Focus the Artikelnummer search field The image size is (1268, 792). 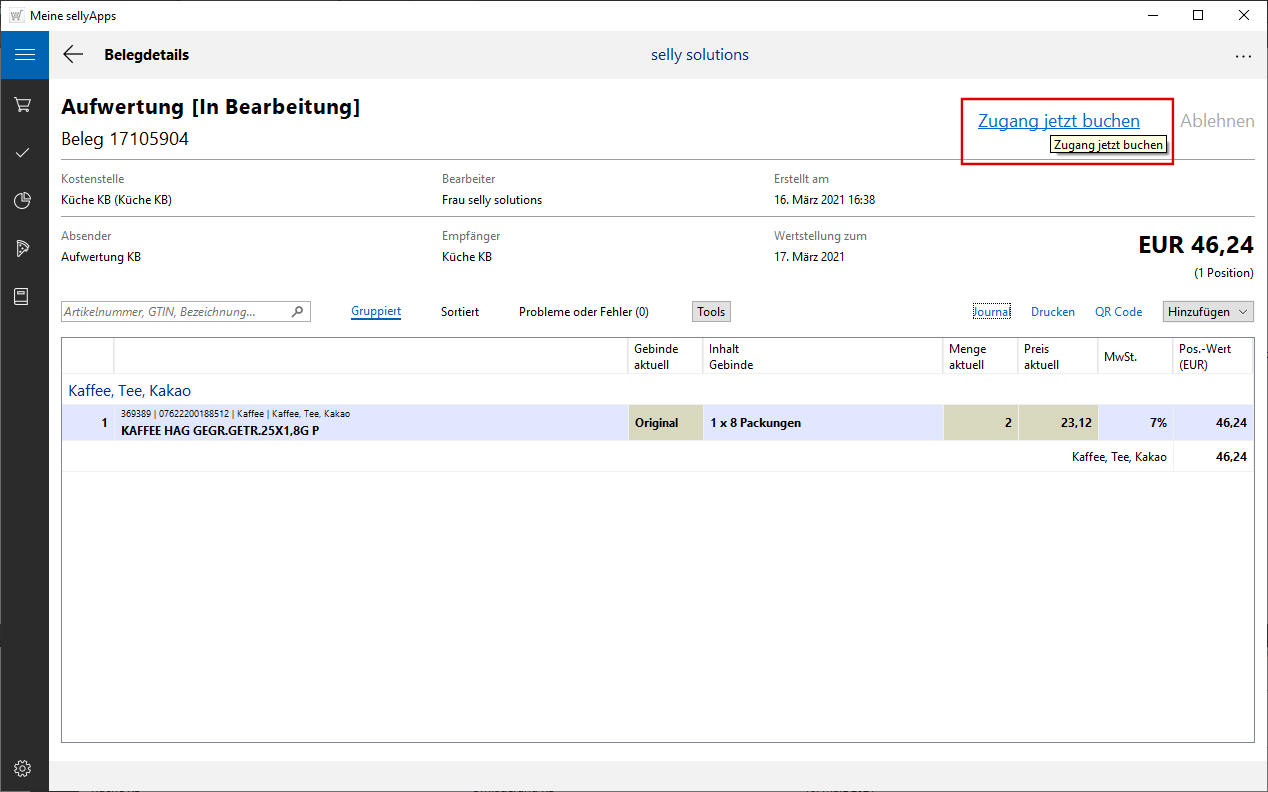point(175,312)
